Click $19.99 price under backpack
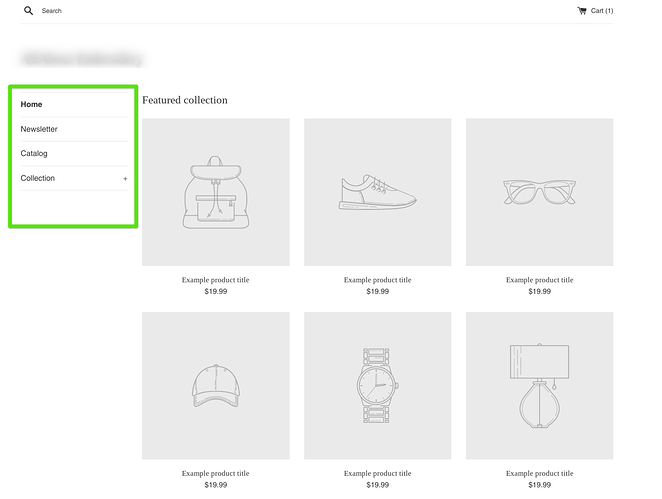This screenshot has width=662, height=499. point(216,291)
